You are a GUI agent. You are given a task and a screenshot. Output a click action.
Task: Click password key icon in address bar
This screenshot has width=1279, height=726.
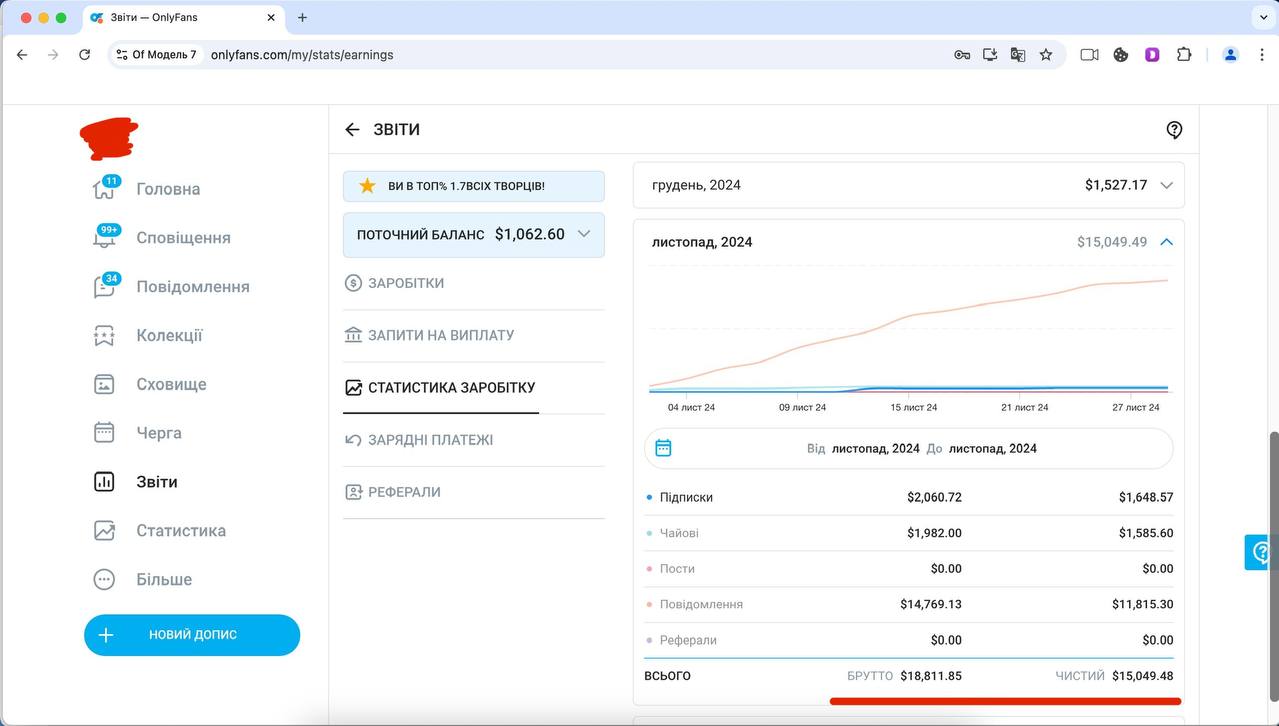(962, 55)
